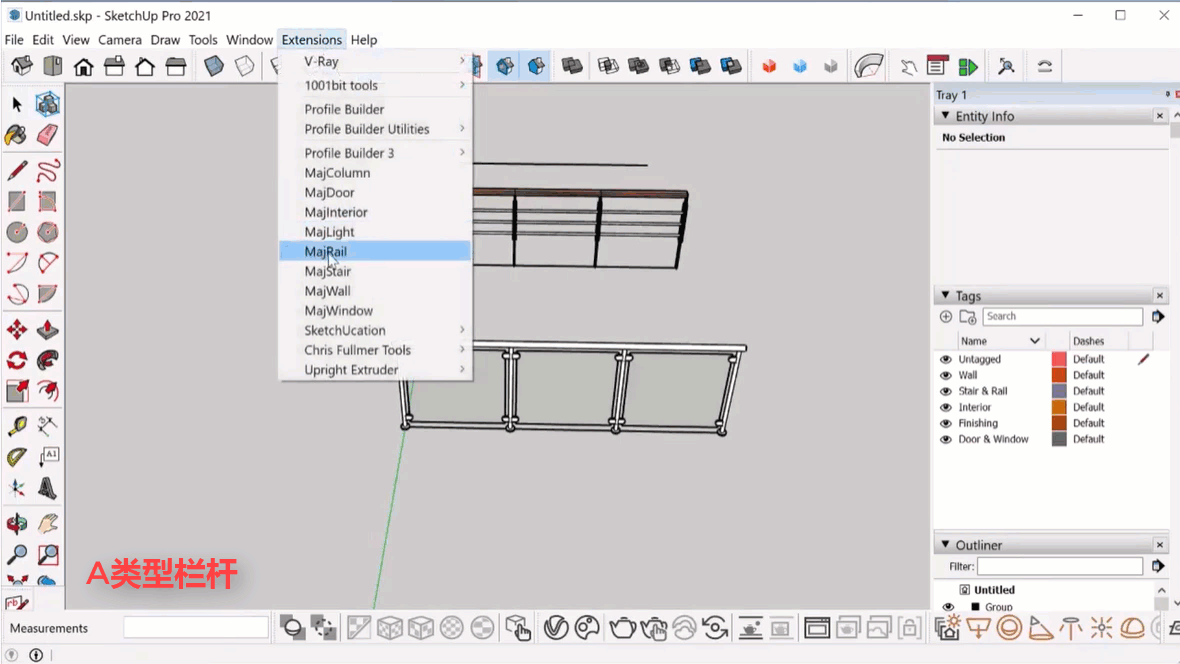Screen dimensions: 1180x664
Task: Collapse the Tags panel header
Action: click(946, 296)
